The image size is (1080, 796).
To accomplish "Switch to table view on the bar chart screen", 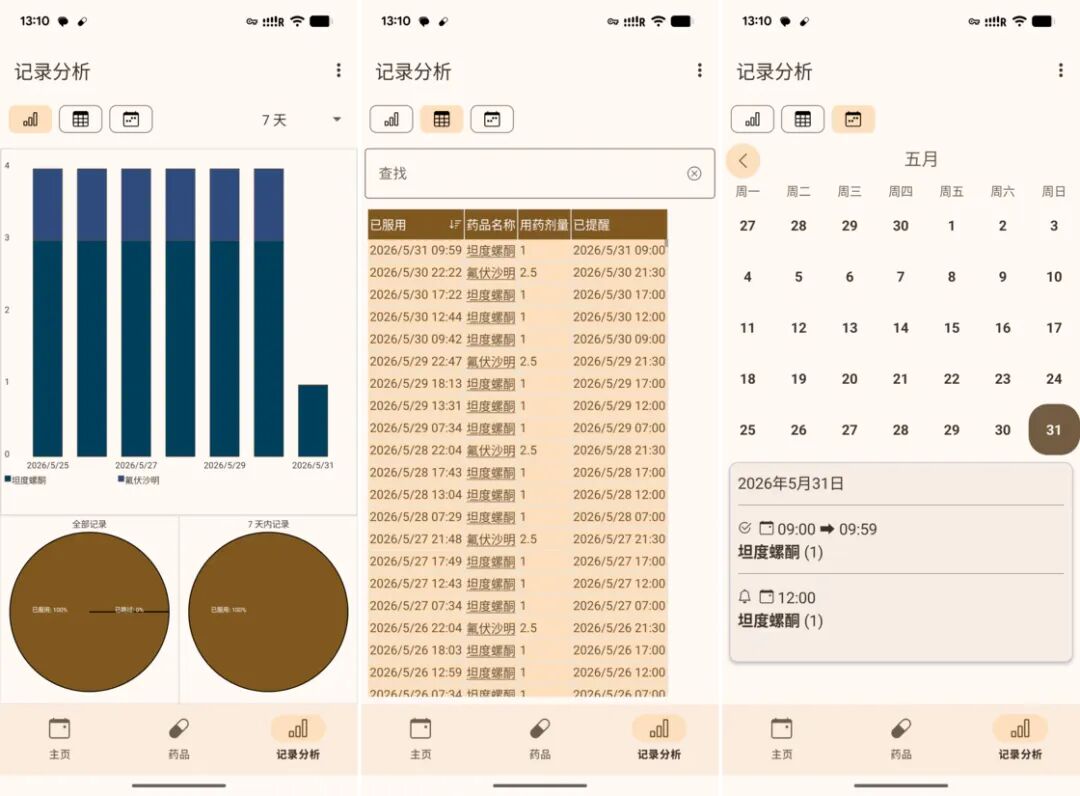I will 81,119.
